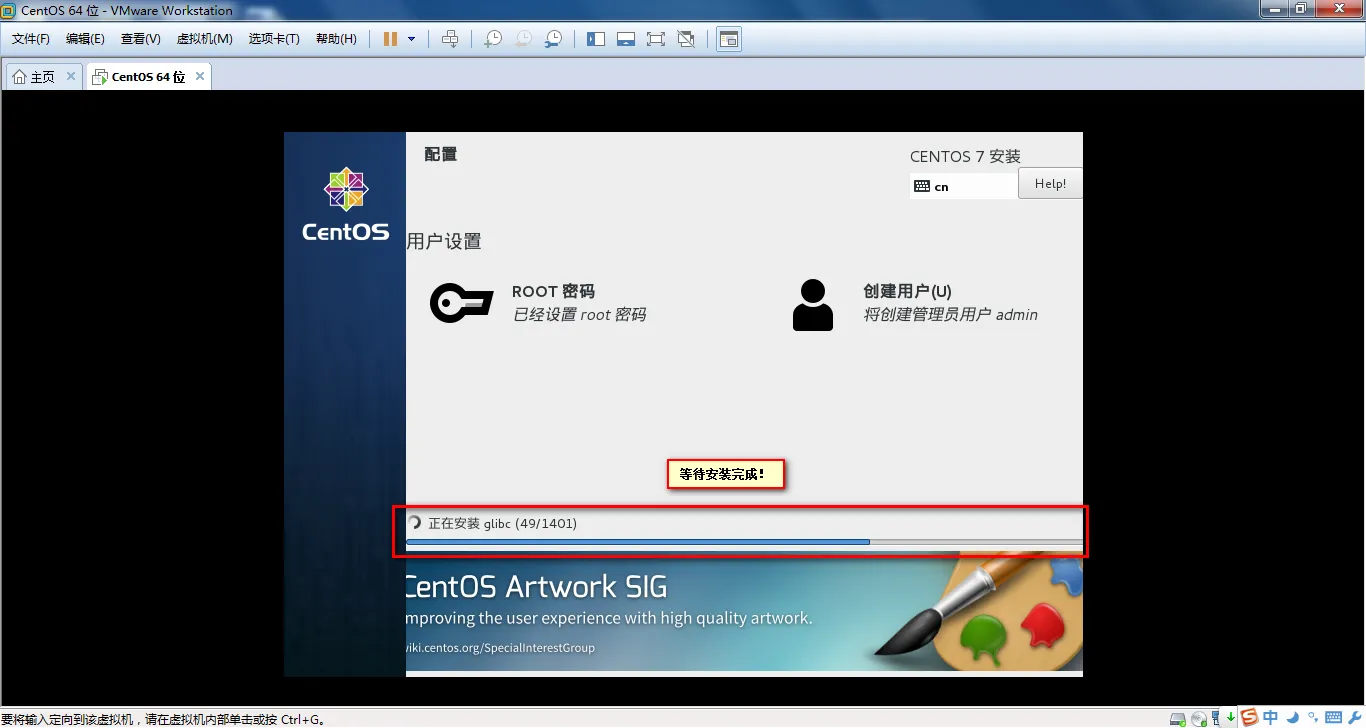Click the key icon for root password
The height and width of the screenshot is (728, 1366).
(461, 302)
